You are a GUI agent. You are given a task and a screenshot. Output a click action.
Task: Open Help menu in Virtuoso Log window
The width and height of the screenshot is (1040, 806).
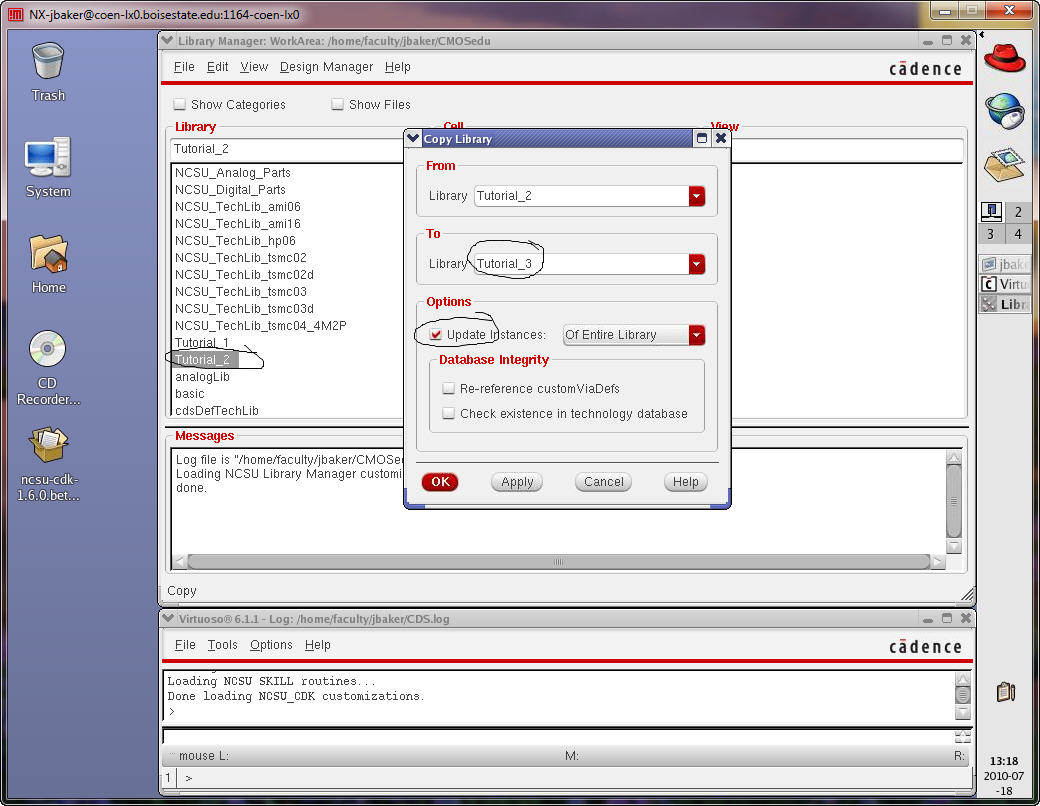317,644
